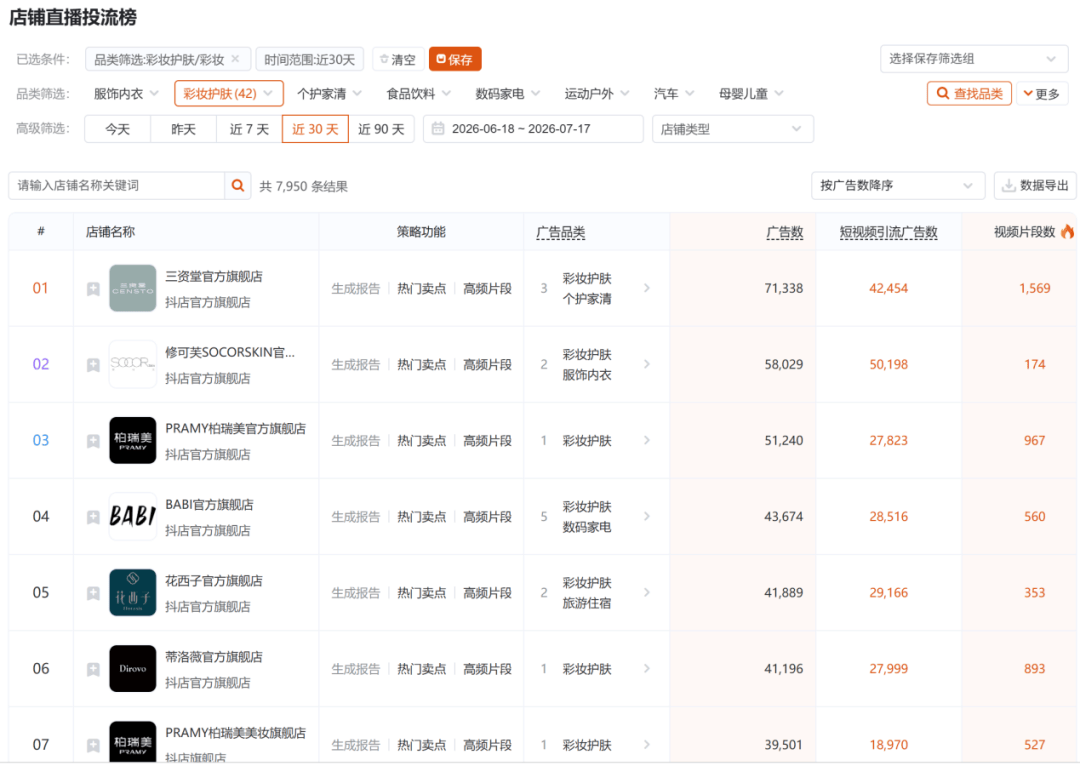Screen dimensions: 1080x766
Task: Select the 昨天 time range
Action: tap(183, 129)
